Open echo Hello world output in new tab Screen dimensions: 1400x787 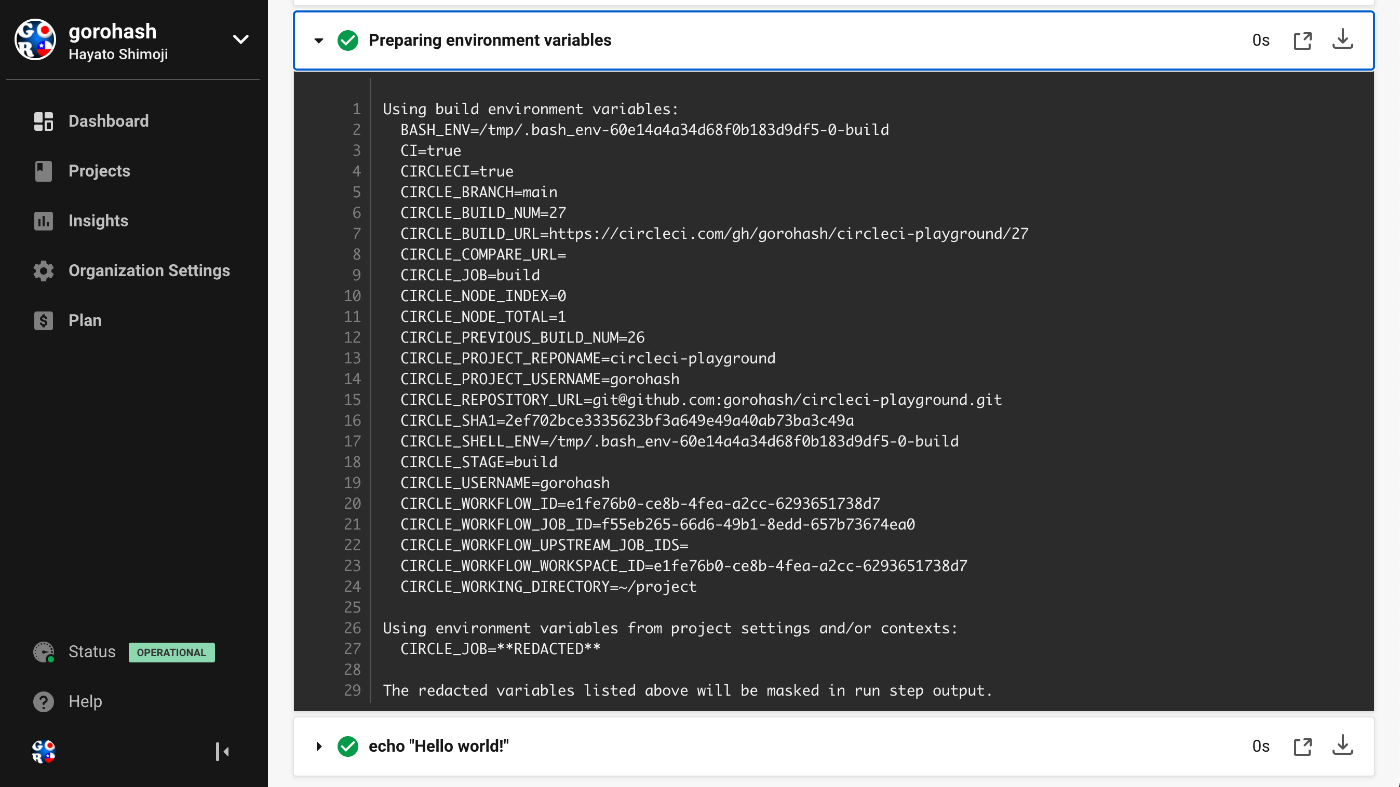click(x=1302, y=747)
